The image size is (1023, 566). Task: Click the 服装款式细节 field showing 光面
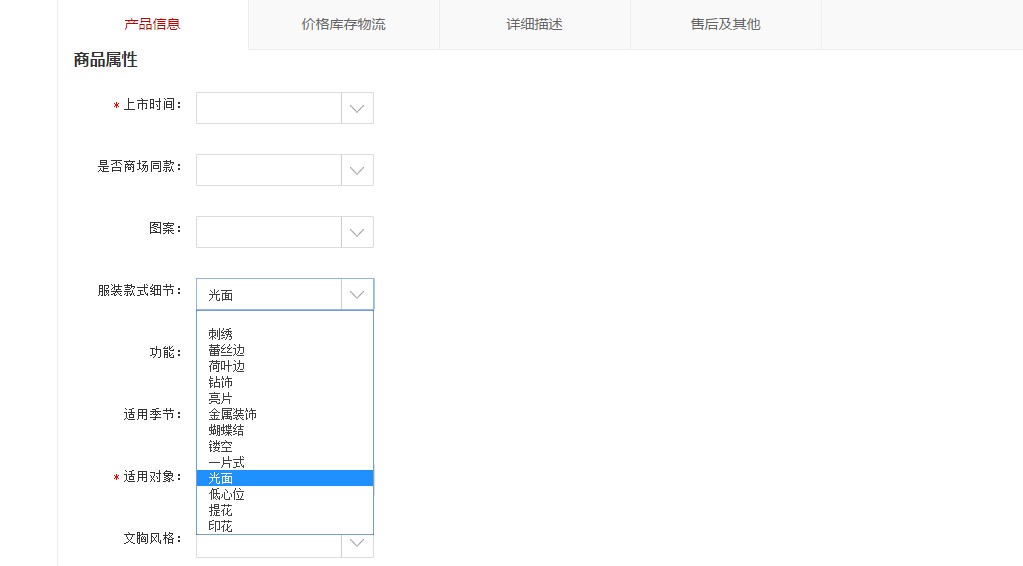click(x=269, y=295)
